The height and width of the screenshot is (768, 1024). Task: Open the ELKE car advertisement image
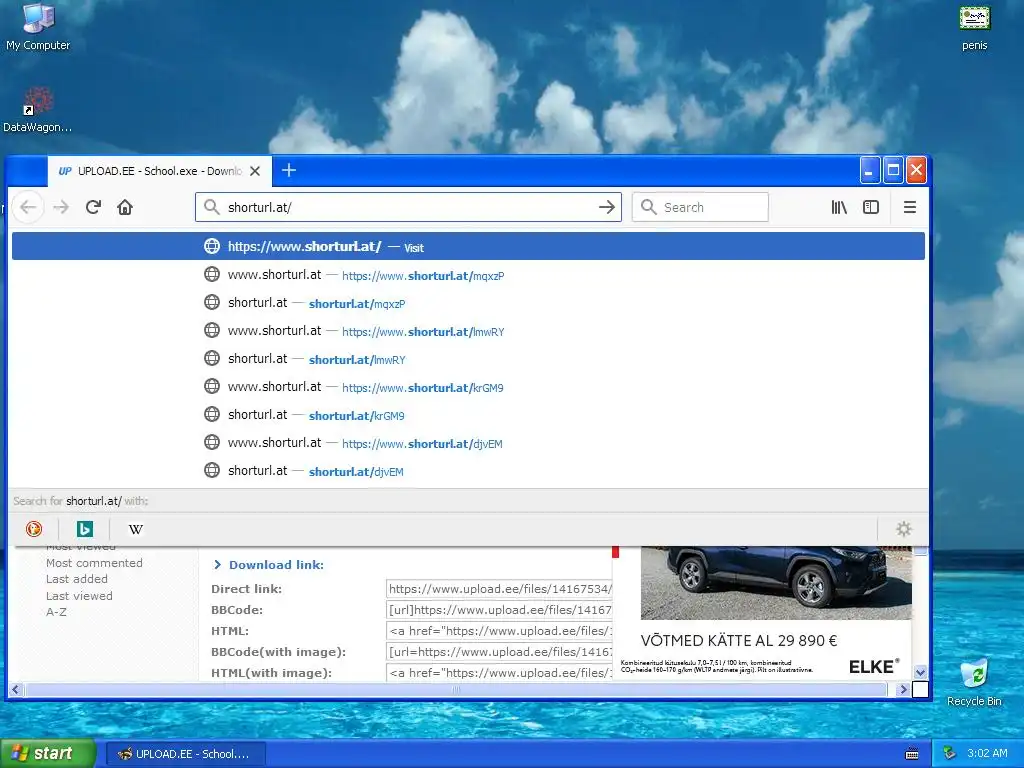pos(776,583)
